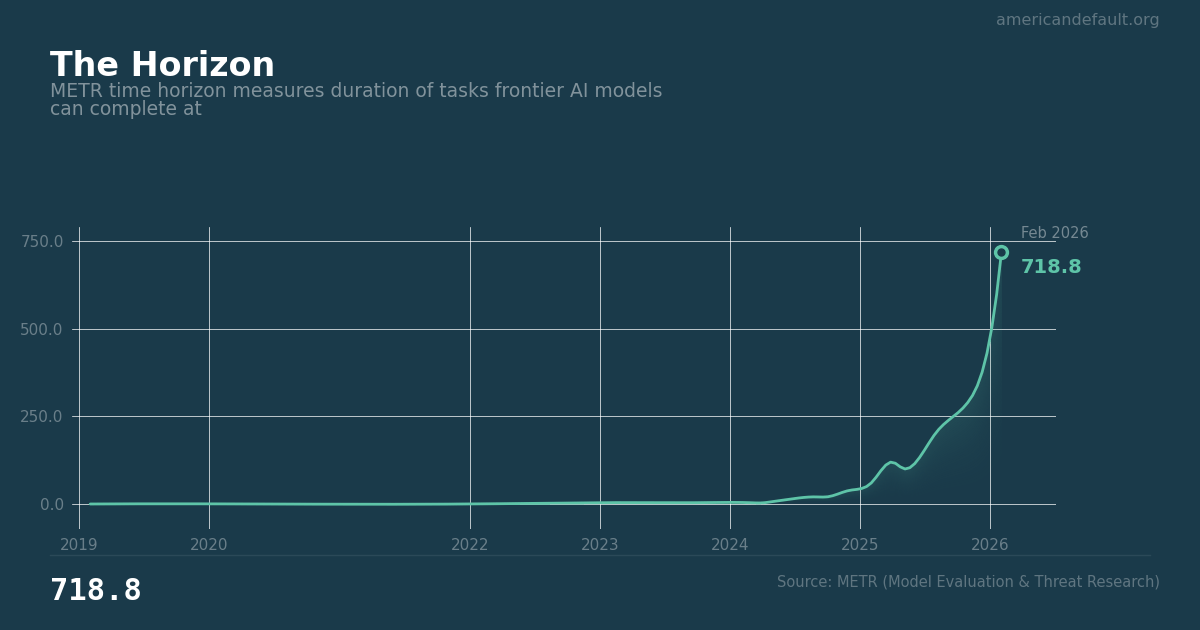Click the small line peak just after 2025
Screen dimensions: 1200x630
pyautogui.click(x=891, y=462)
